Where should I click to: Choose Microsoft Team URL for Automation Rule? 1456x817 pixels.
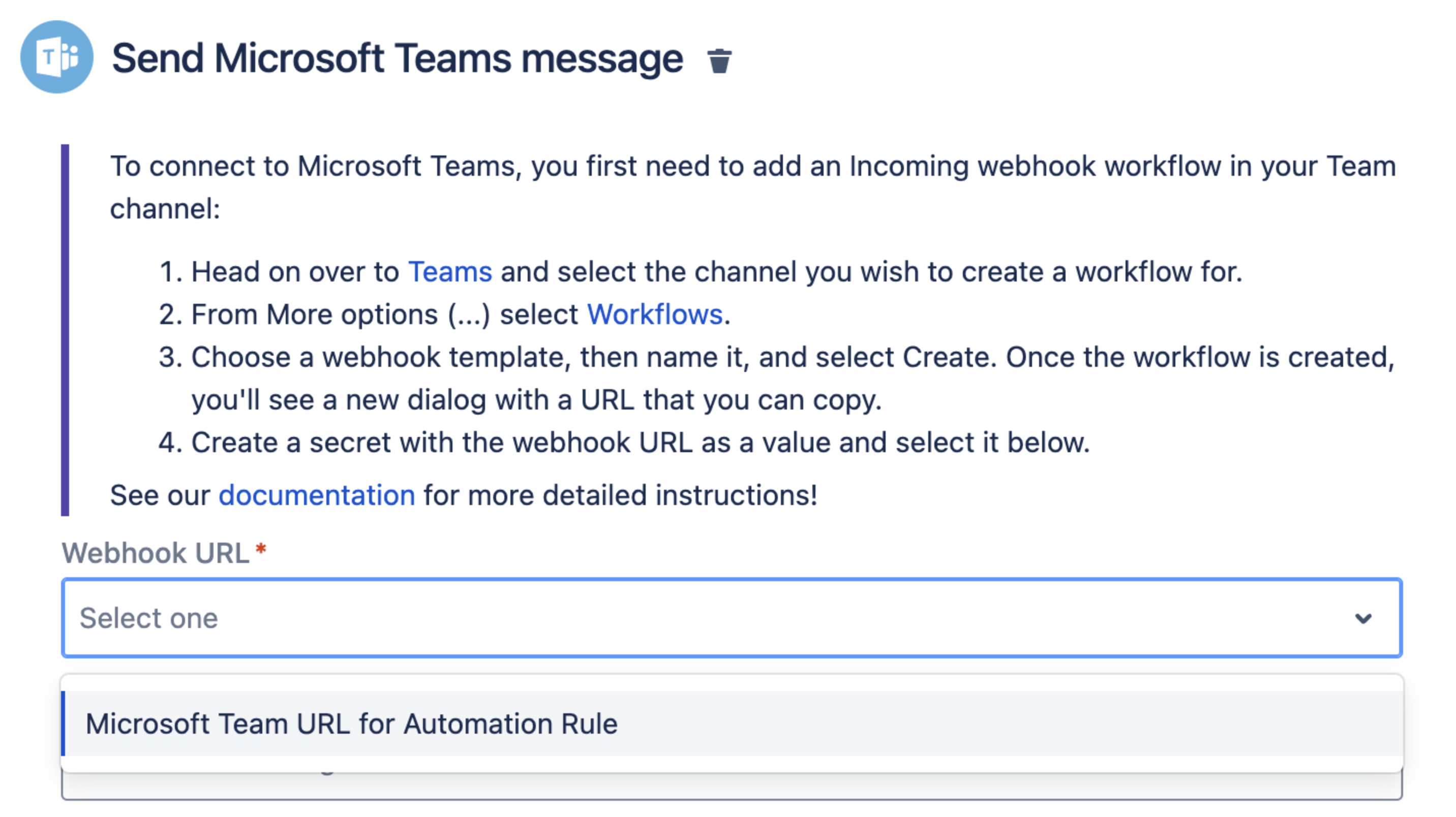[352, 724]
